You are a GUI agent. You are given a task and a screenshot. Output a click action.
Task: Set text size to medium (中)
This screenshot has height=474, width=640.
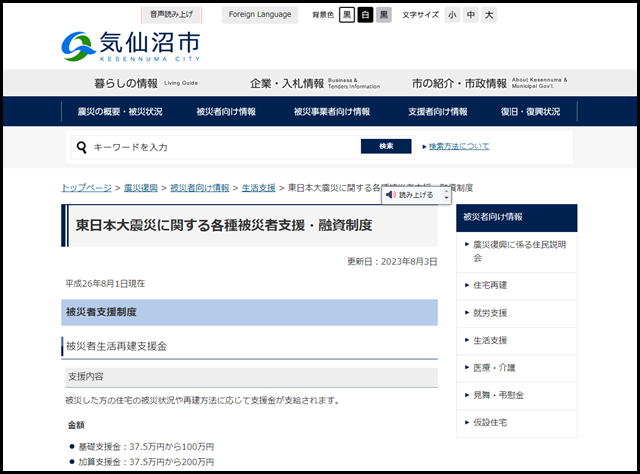point(470,15)
